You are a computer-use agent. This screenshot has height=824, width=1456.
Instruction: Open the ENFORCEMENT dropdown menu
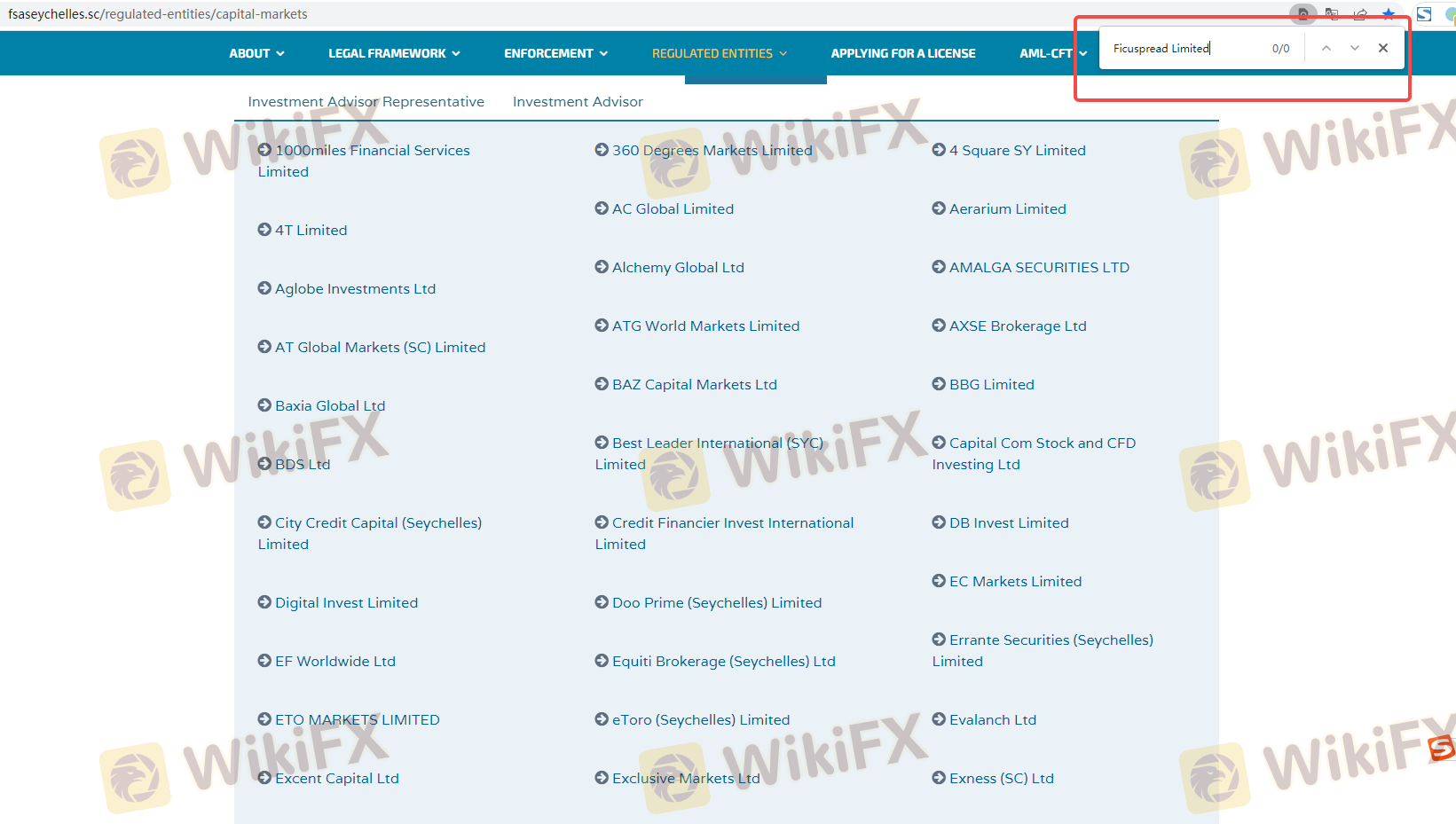555,53
